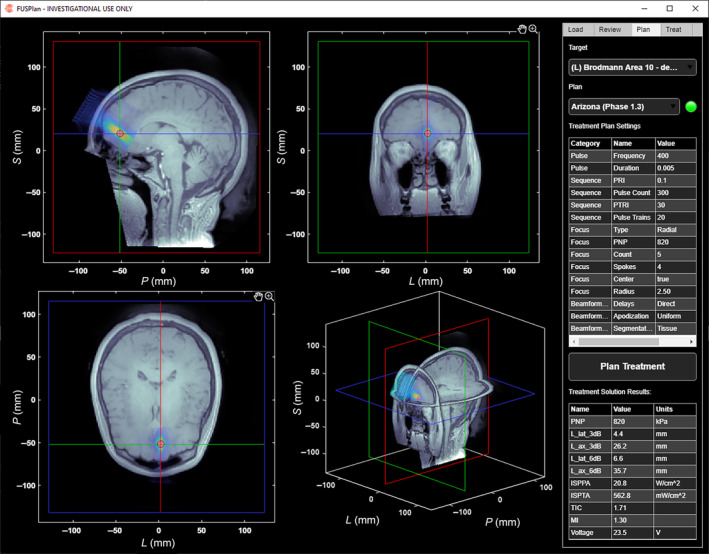Image resolution: width=709 pixels, height=554 pixels.
Task: Go to the Treat tab
Action: (x=674, y=30)
